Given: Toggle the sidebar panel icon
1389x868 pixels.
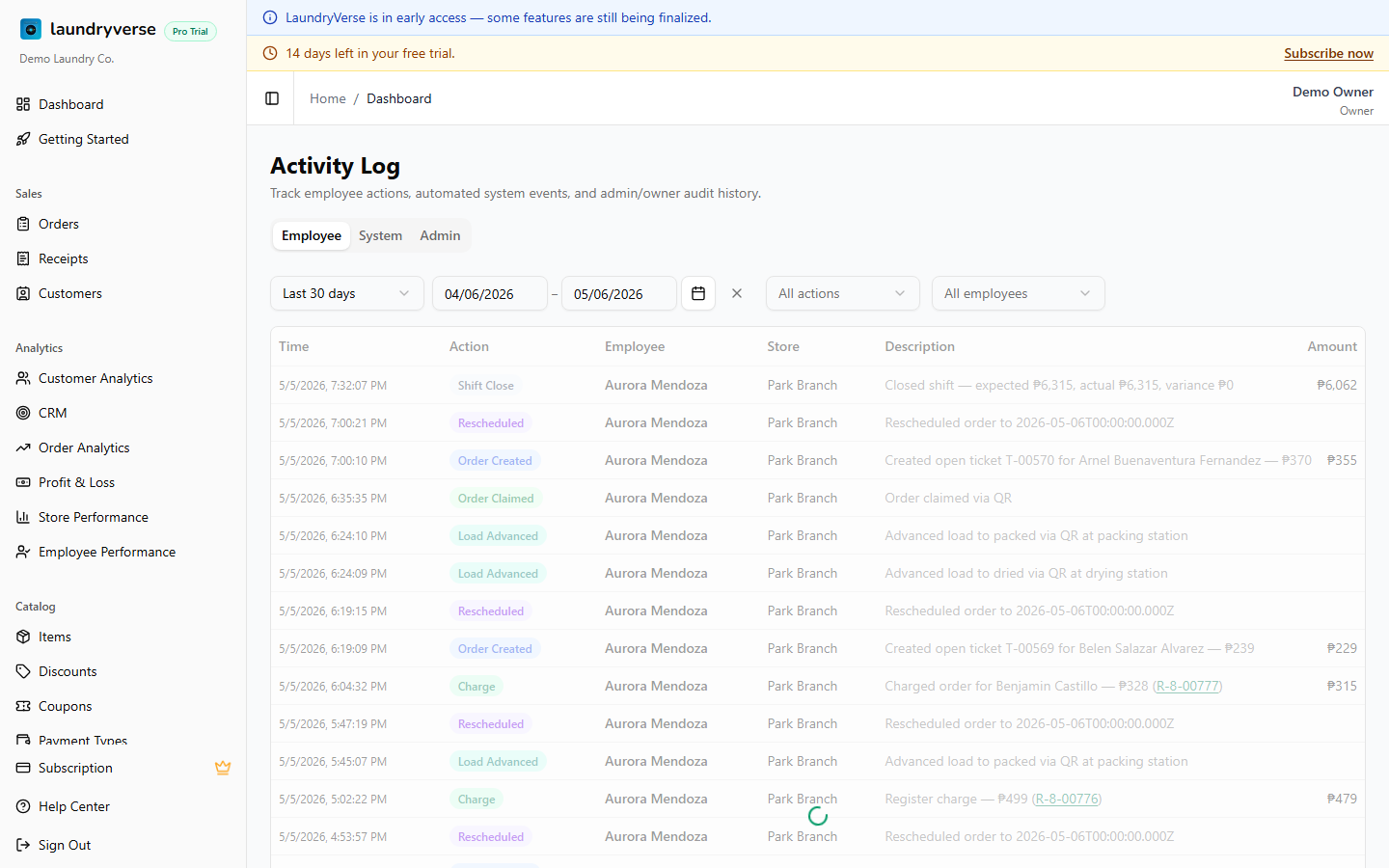Looking at the screenshot, I should [x=272, y=98].
